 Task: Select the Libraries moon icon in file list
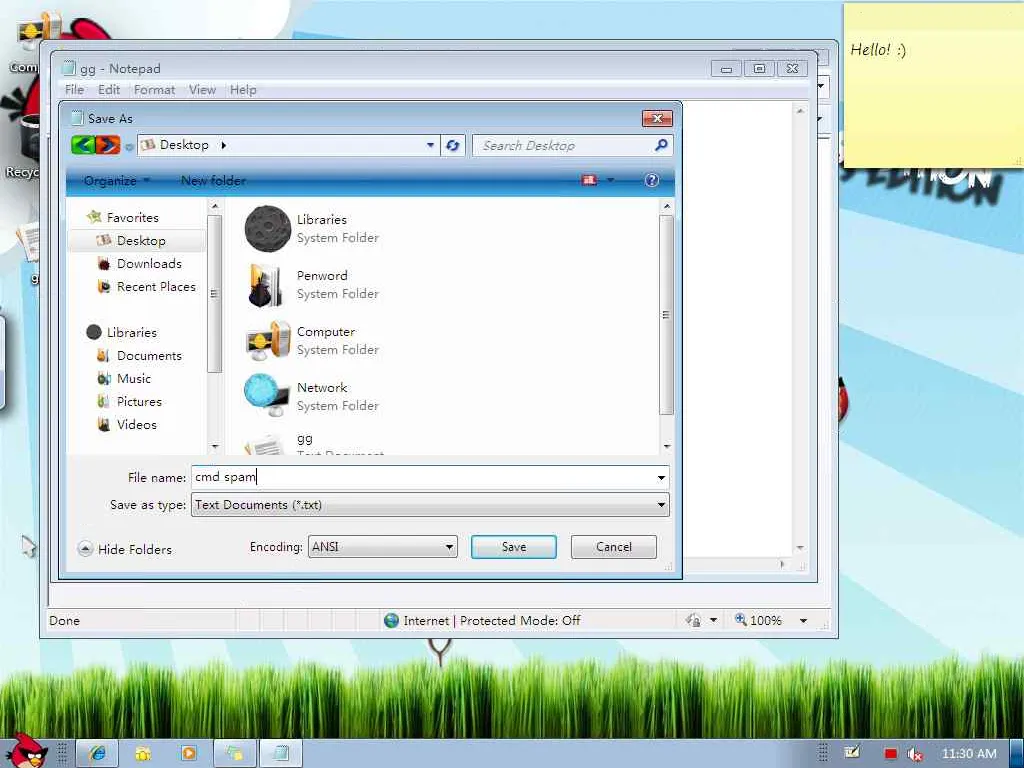point(267,229)
